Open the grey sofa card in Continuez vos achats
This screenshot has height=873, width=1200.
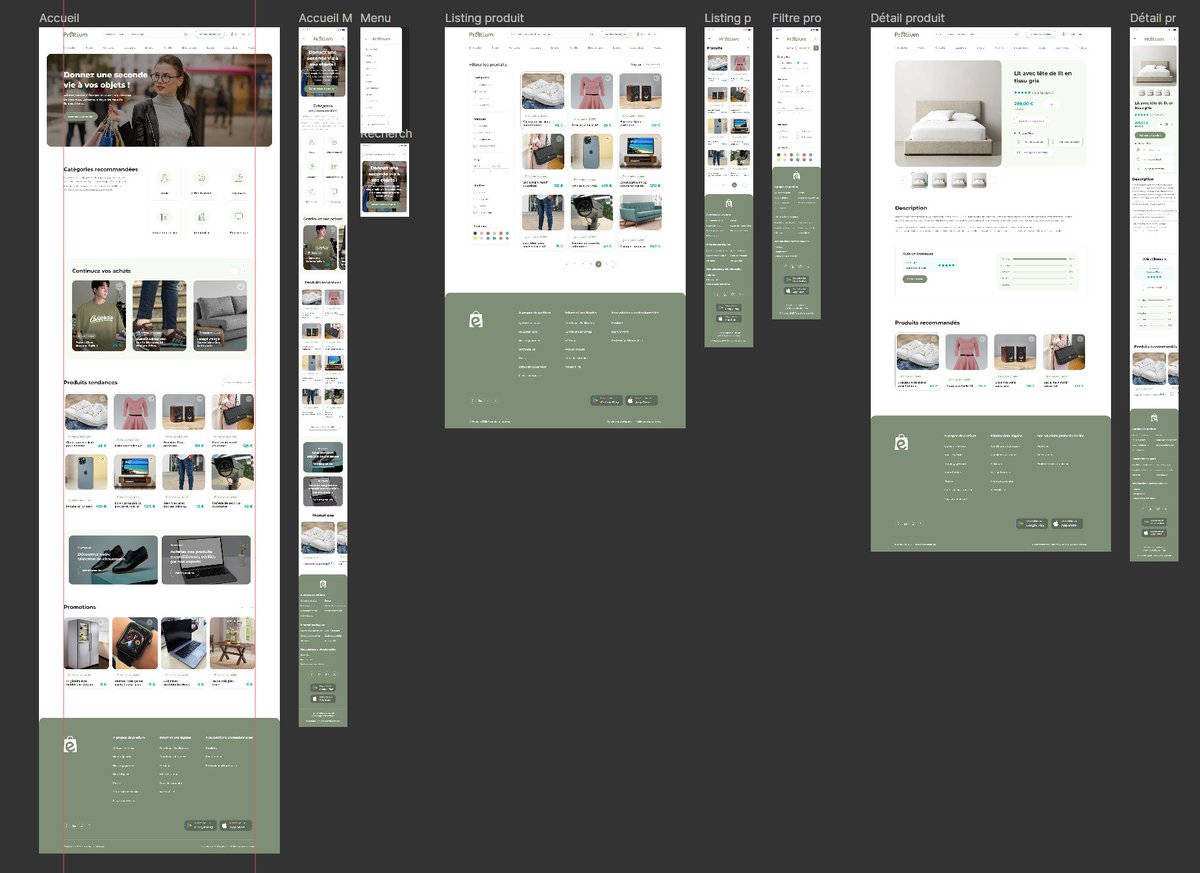point(220,315)
